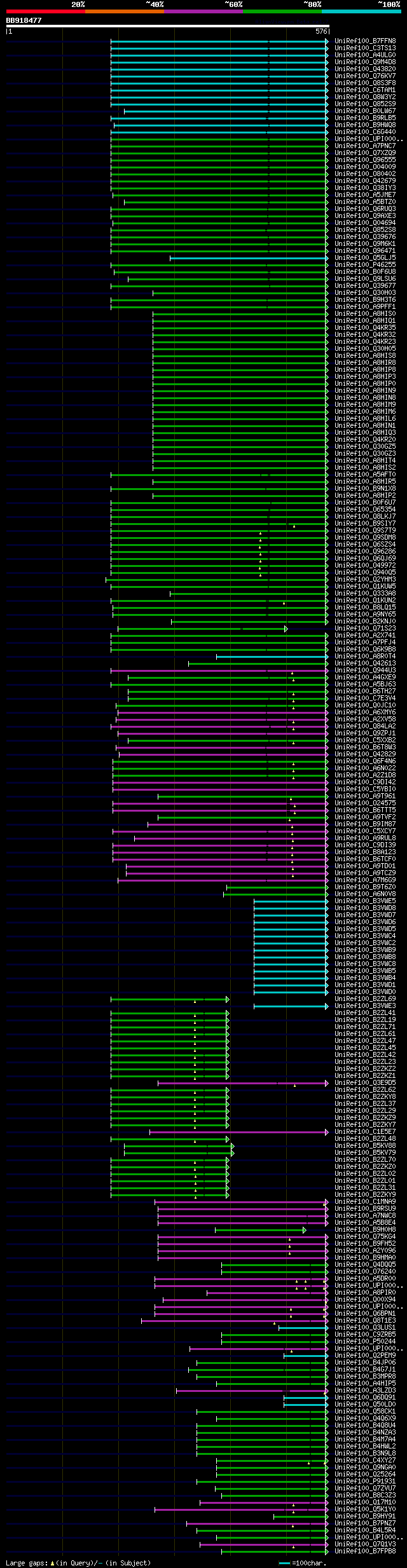
Task: Open hit UniRef100_C3TS13
Action: (x=365, y=48)
